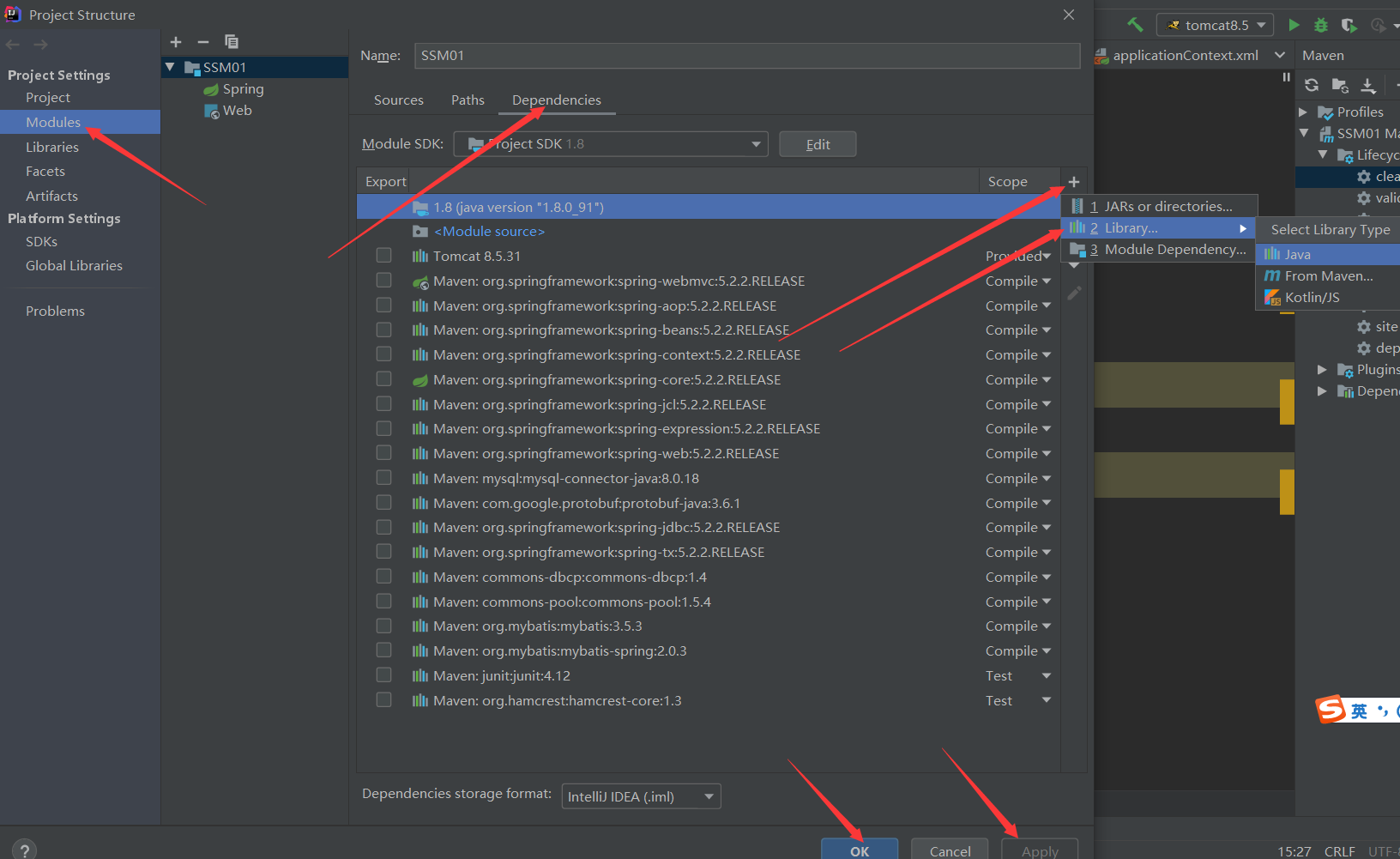Run with coverage shield icon
Image resolution: width=1400 pixels, height=859 pixels.
pyautogui.click(x=1349, y=25)
